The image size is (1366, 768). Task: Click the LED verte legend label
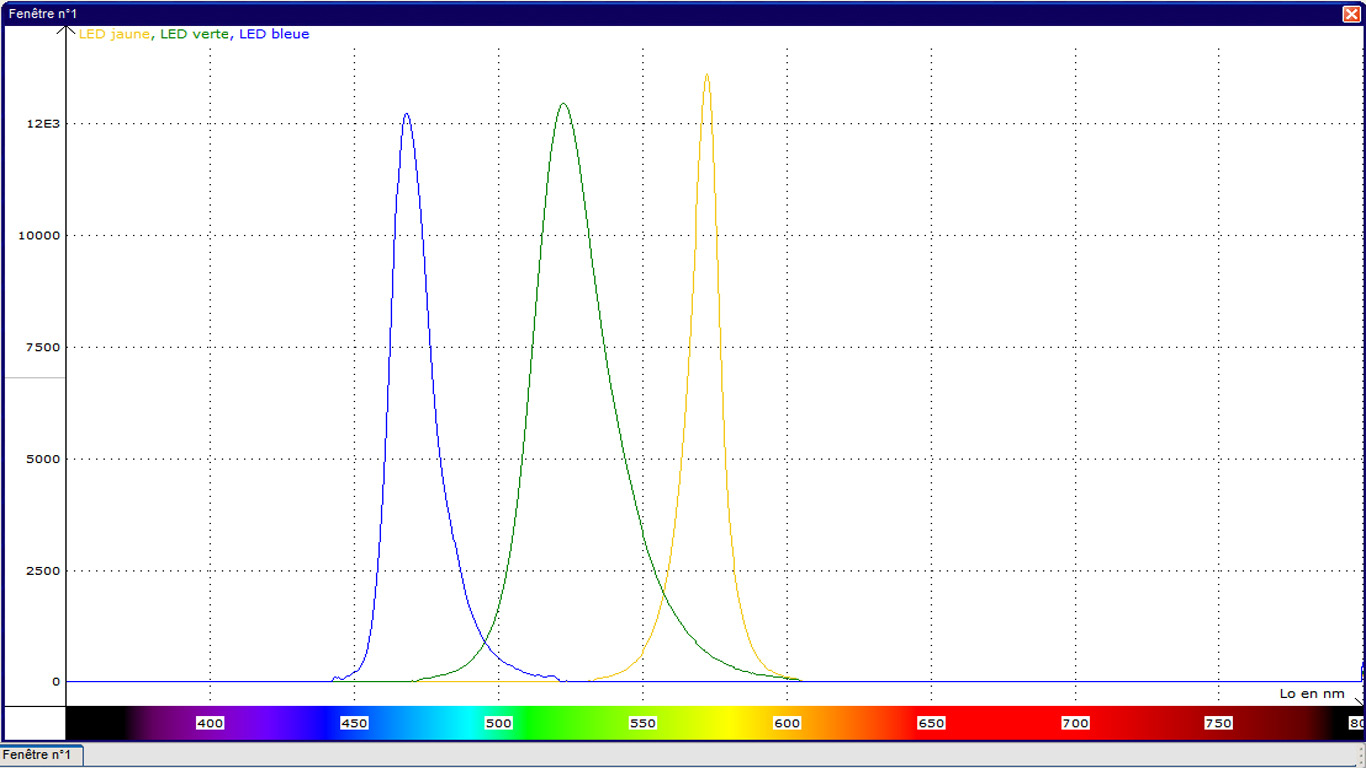pos(195,34)
